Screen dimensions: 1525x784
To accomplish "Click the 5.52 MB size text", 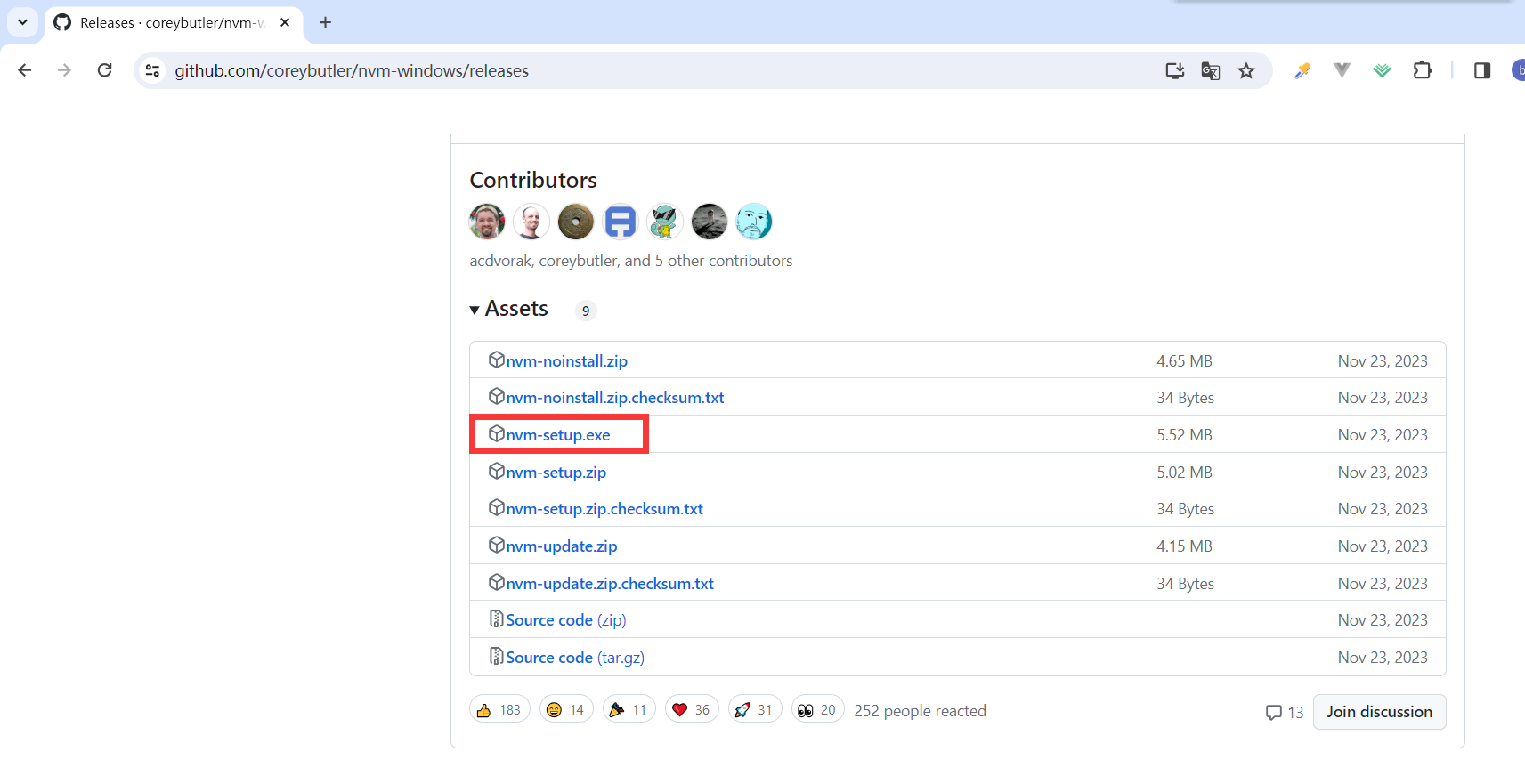I will point(1185,435).
